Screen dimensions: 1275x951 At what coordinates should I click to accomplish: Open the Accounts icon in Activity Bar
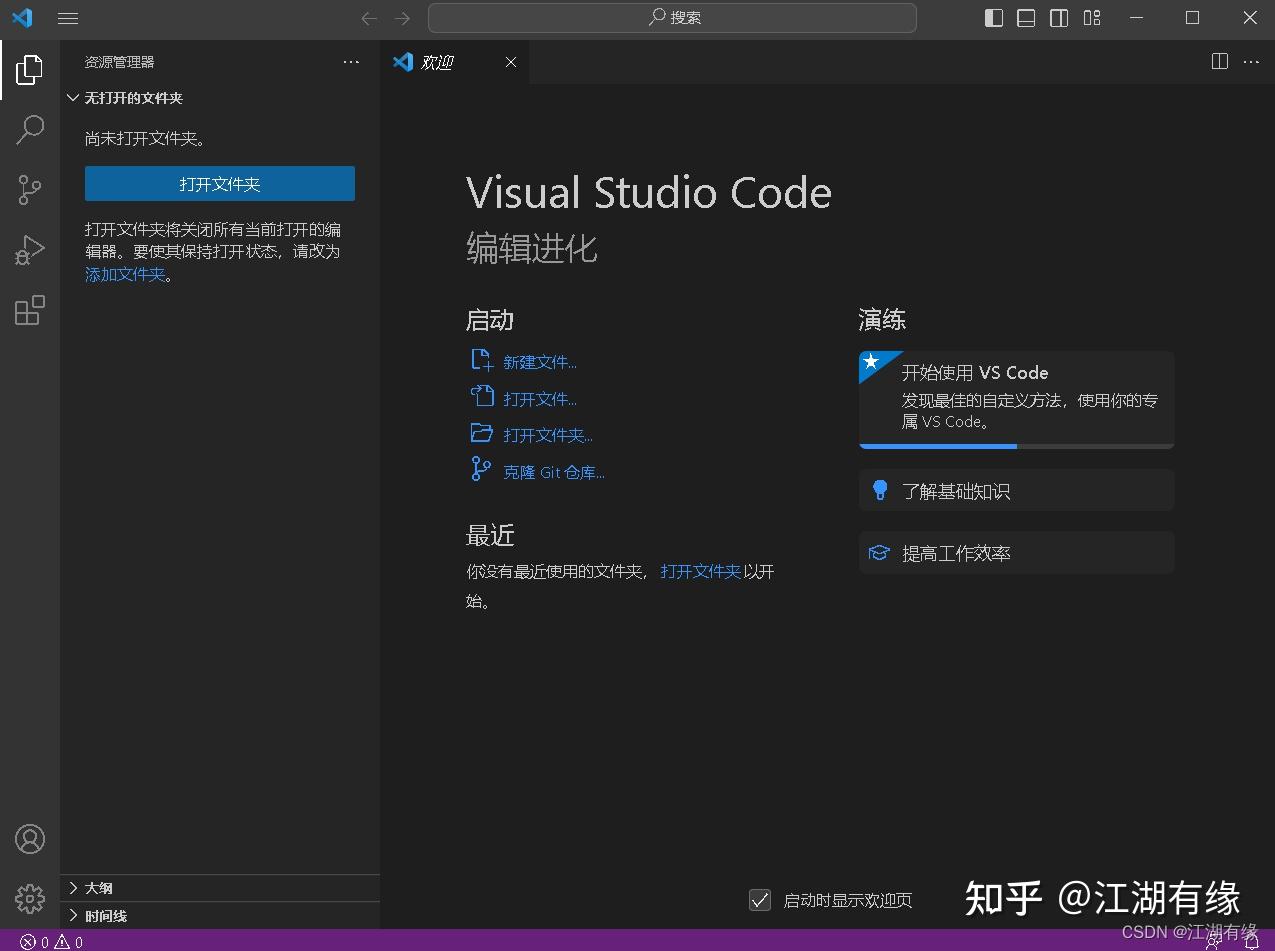click(x=29, y=839)
